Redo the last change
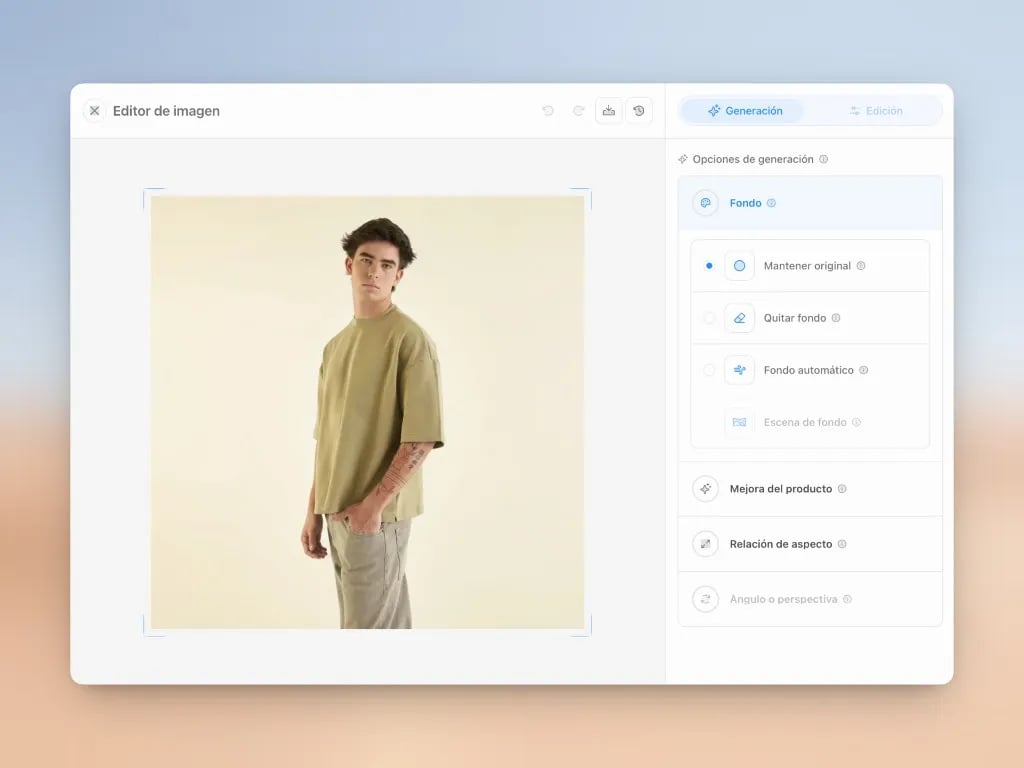 [579, 111]
